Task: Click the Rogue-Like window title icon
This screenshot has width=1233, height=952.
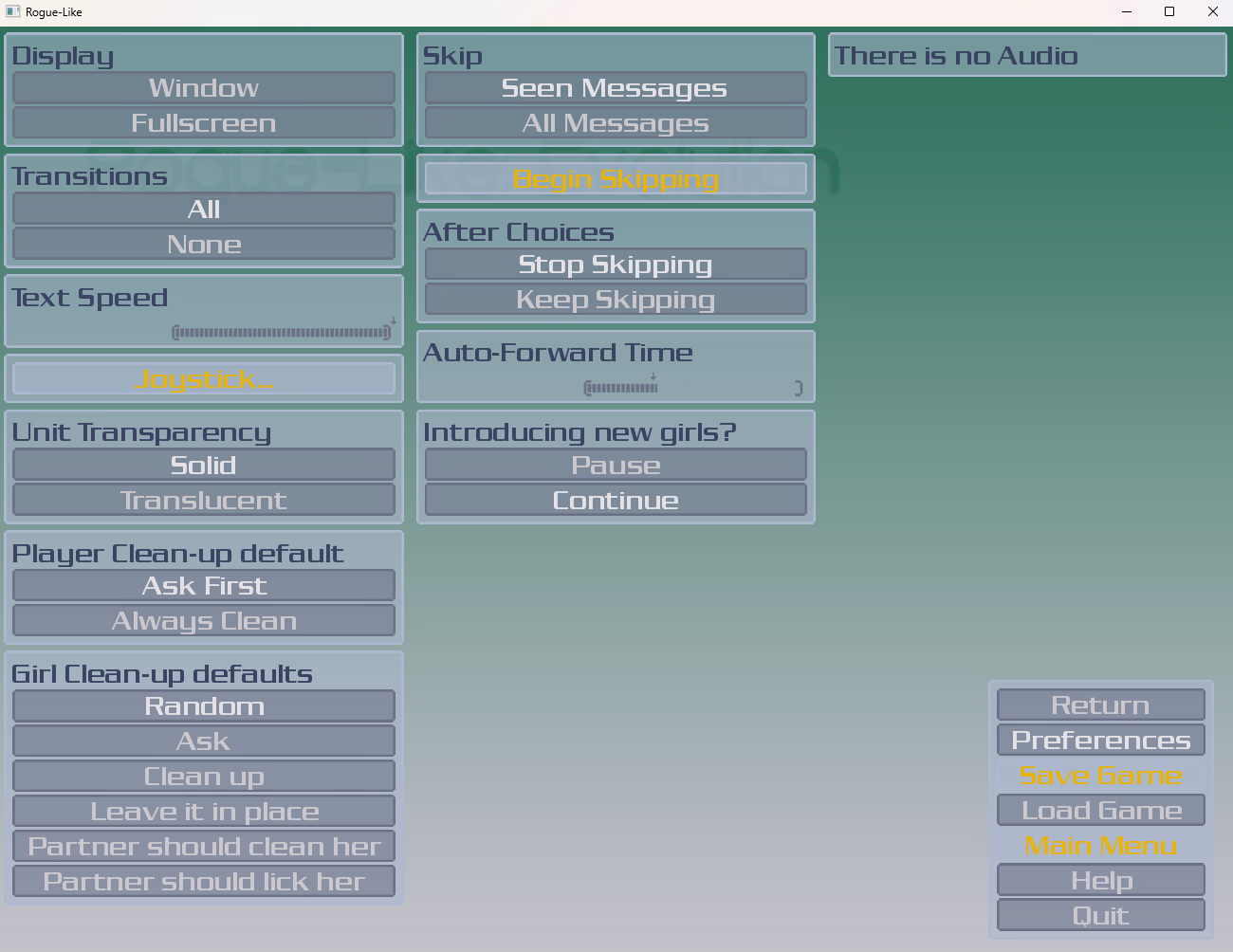Action: (x=13, y=11)
